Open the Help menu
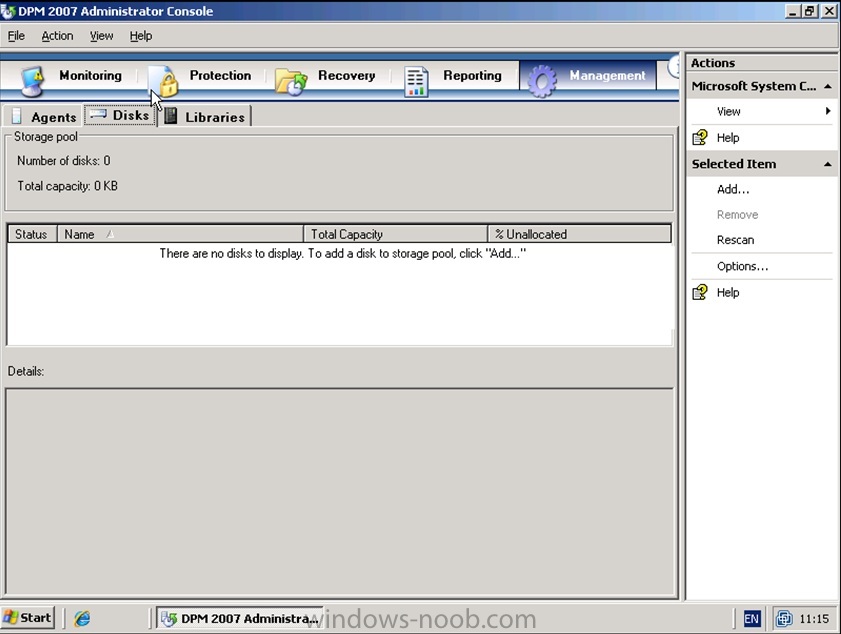This screenshot has height=634, width=841. (141, 36)
